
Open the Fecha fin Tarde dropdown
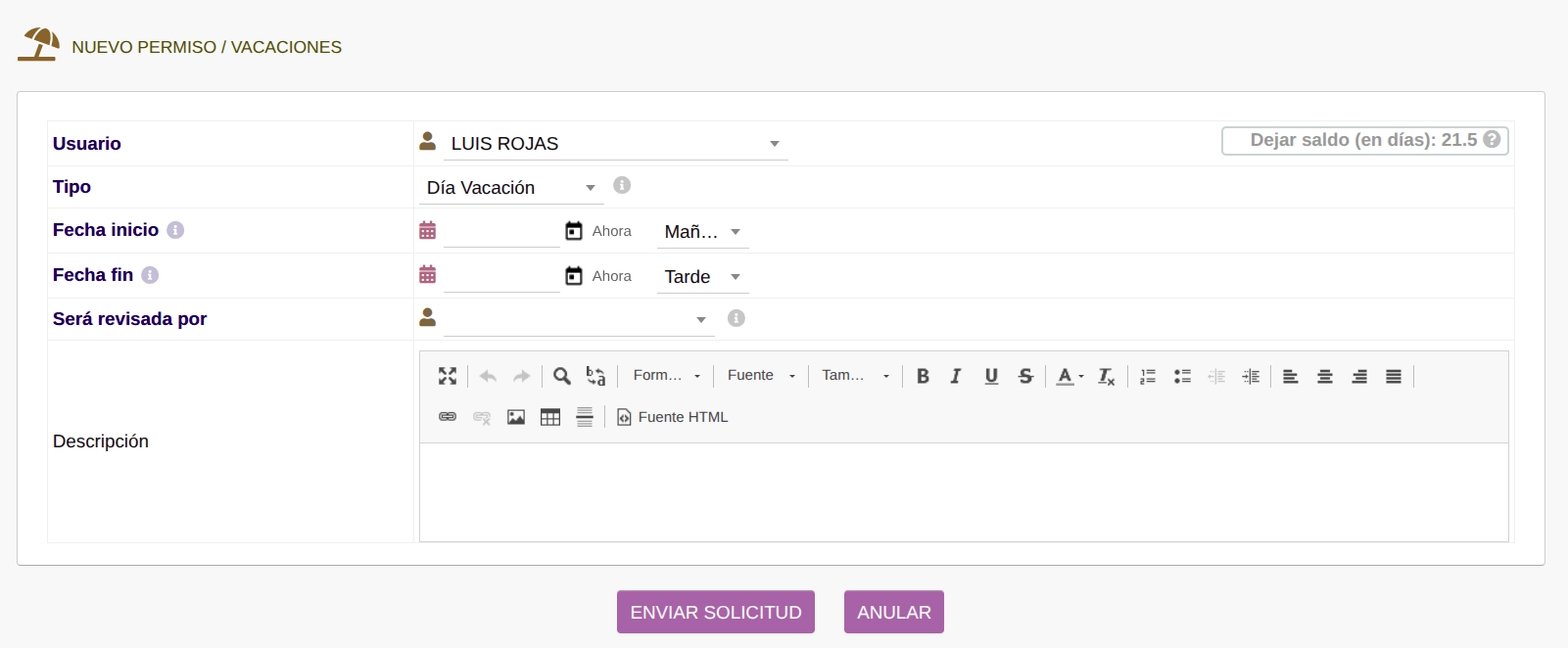click(x=702, y=277)
